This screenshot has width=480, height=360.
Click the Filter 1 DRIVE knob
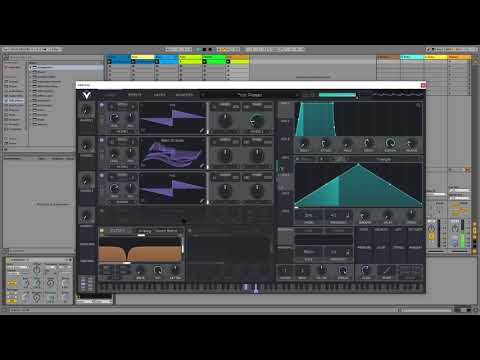coord(140,270)
